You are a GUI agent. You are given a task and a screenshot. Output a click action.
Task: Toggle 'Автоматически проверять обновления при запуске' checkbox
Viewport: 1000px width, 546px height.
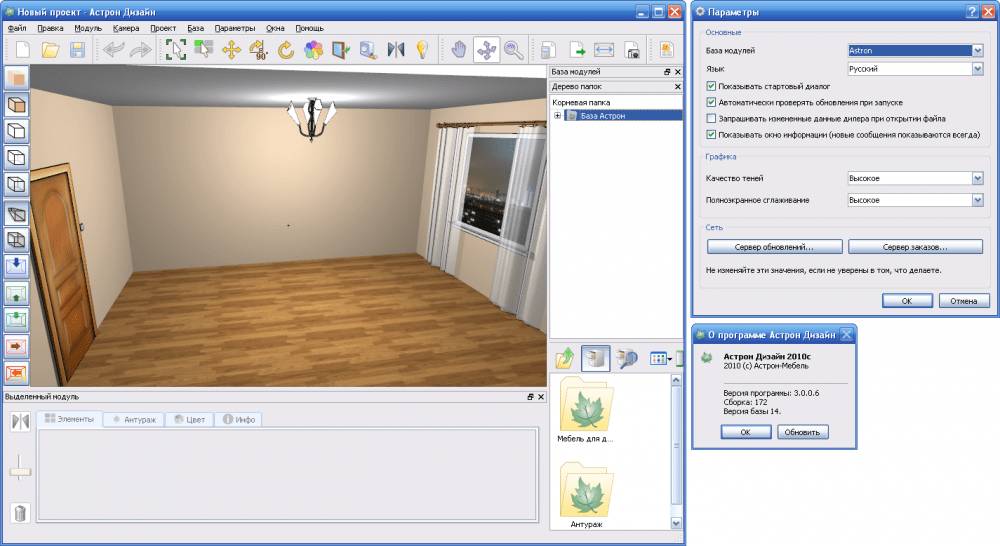point(711,102)
